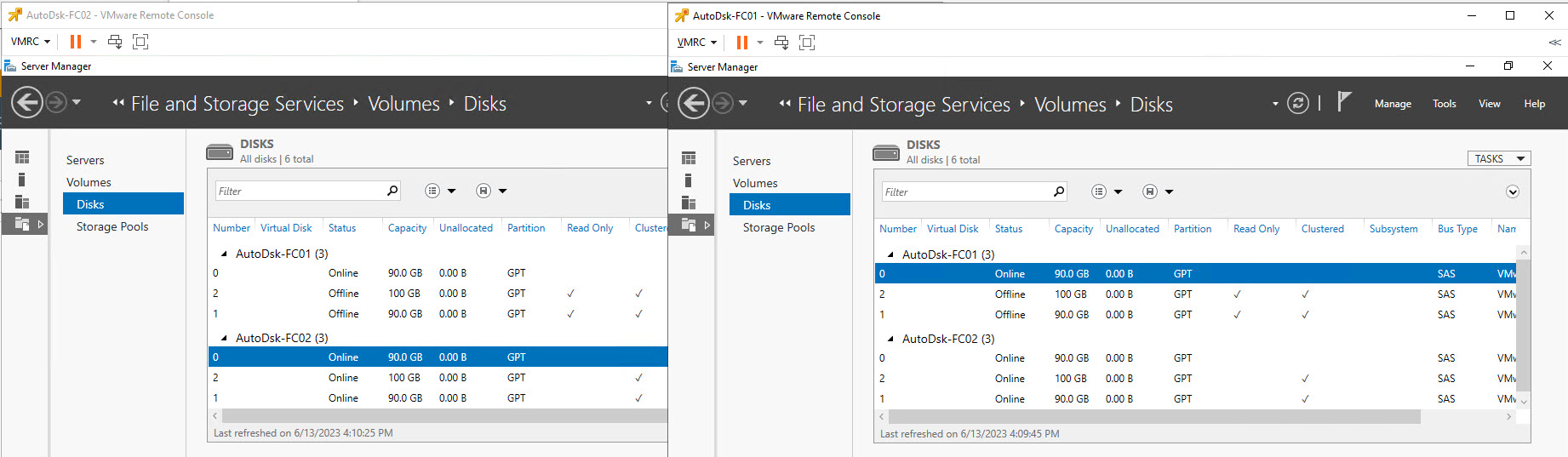Viewport: 1568px width, 457px height.
Task: Click the saved queries icon in FC02 Disks toolbar
Action: tap(484, 191)
